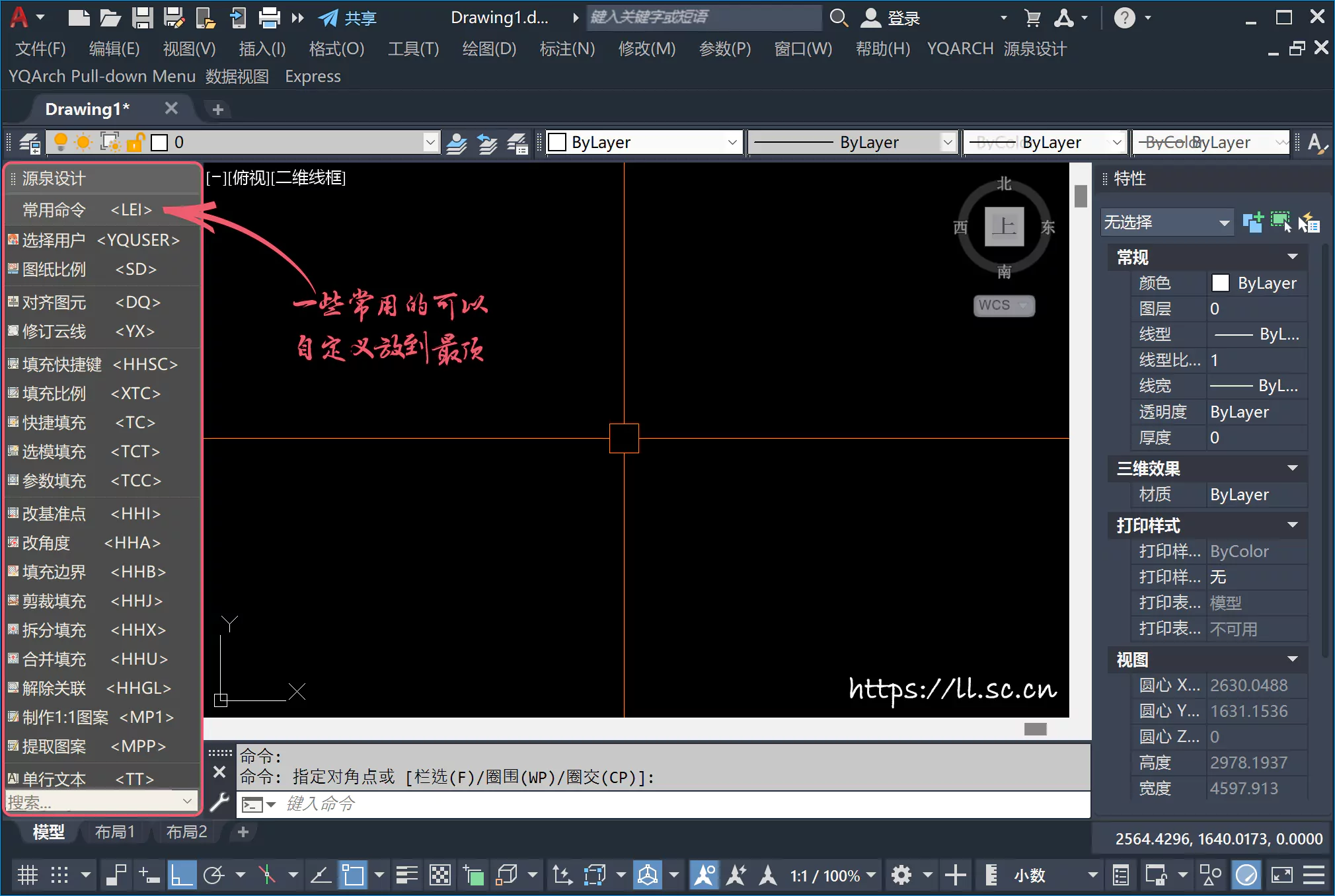
Task: Toggle polar tracking icon
Action: (213, 876)
